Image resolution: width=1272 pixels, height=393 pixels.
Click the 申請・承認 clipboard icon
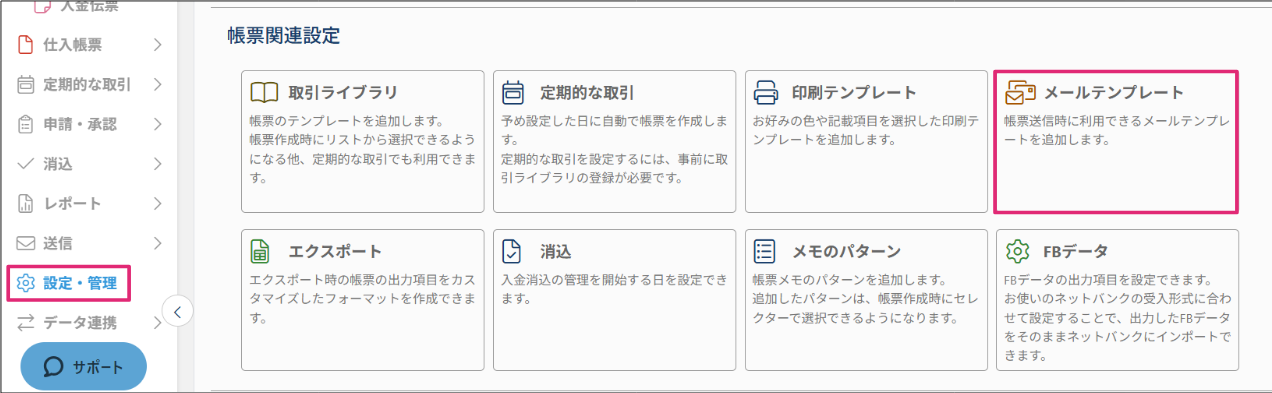point(26,124)
